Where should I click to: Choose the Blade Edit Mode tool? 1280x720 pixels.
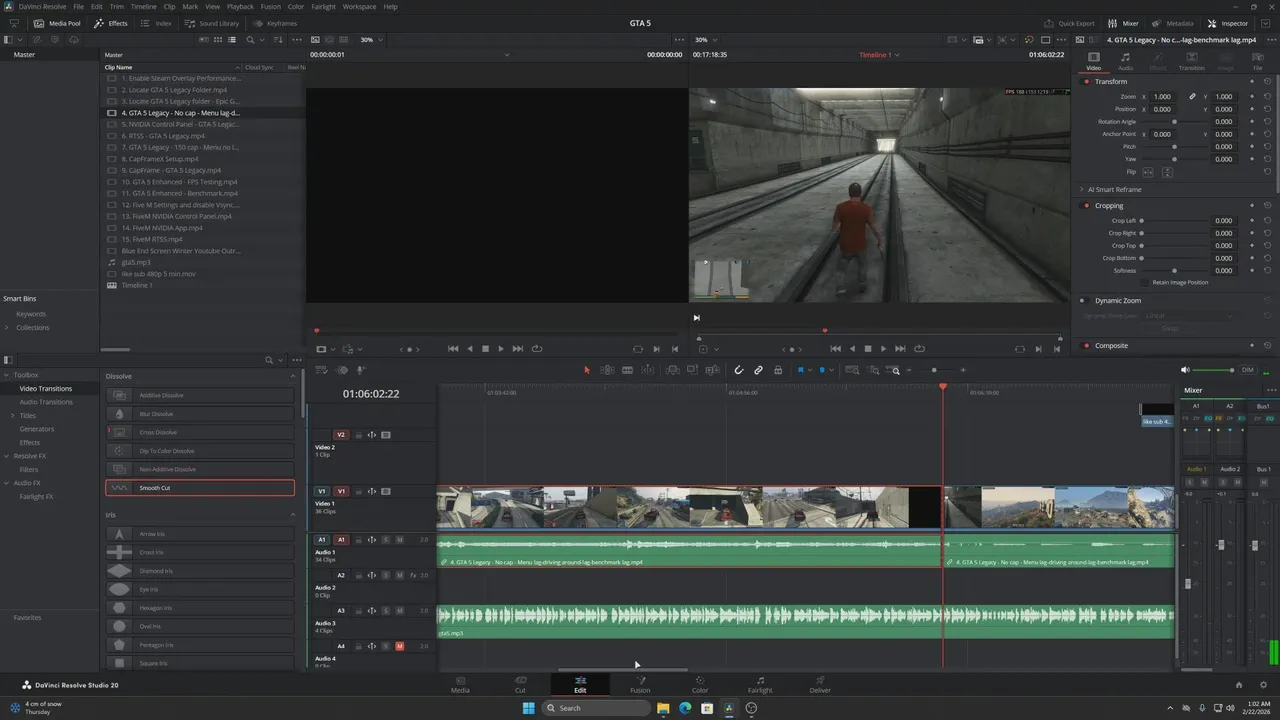click(627, 370)
